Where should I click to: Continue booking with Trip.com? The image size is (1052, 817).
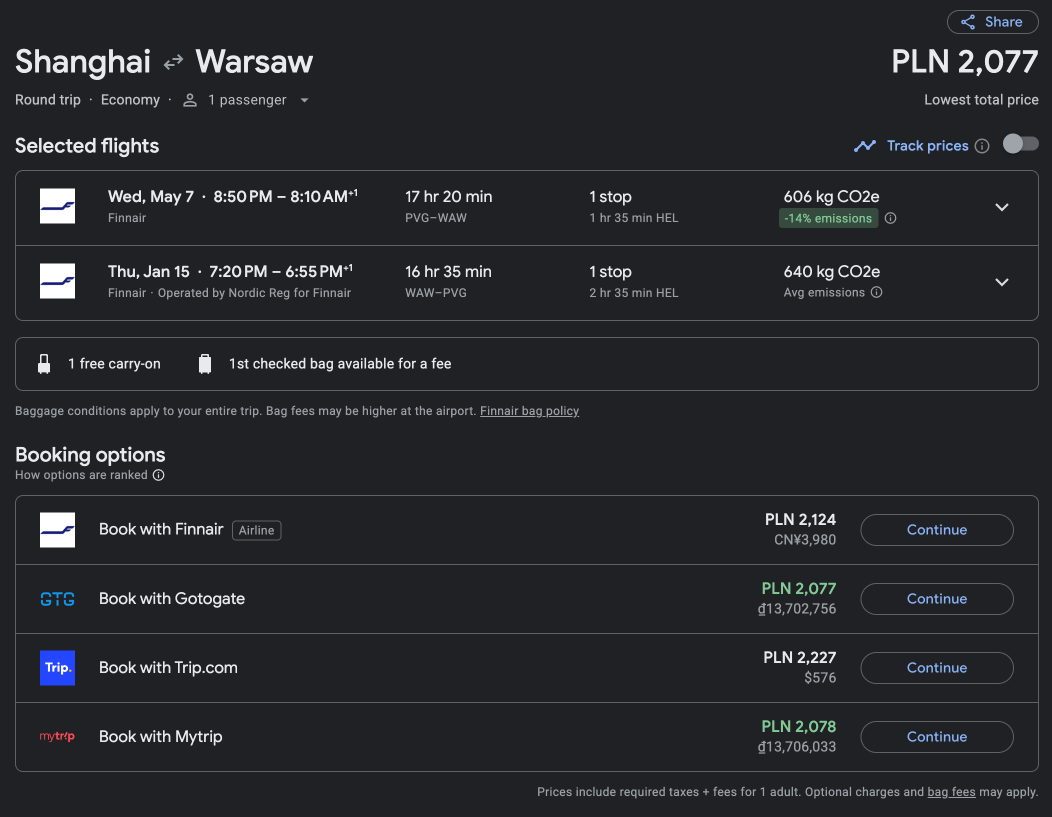click(937, 668)
